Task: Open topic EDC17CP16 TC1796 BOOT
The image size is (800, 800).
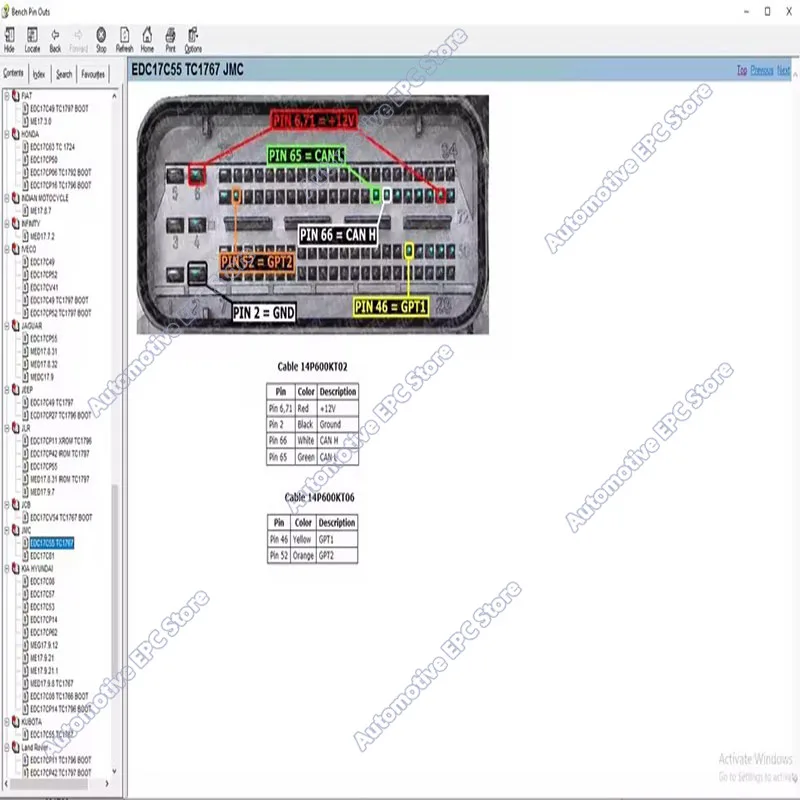Action: click(x=61, y=185)
